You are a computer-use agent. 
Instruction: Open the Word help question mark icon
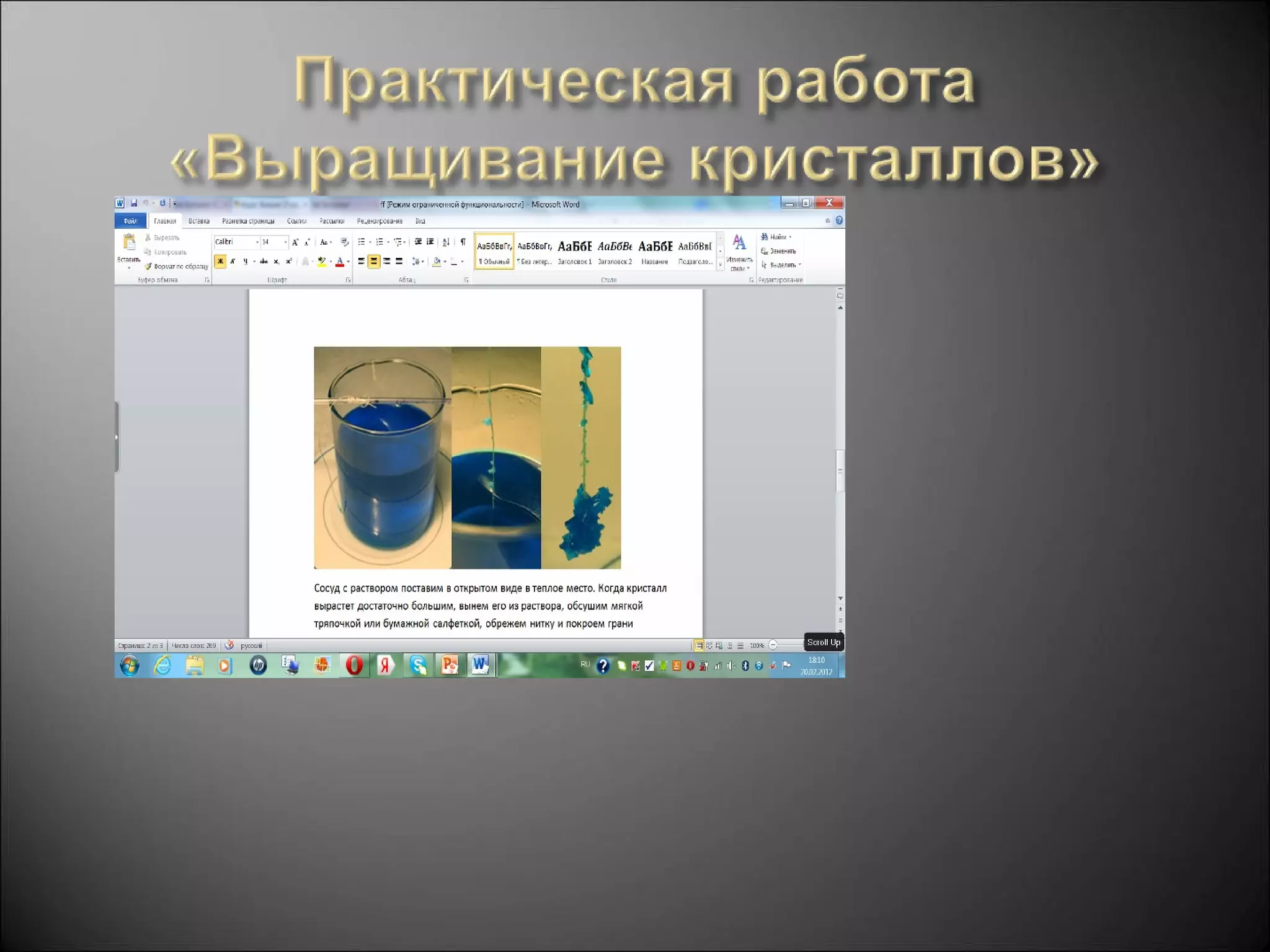point(839,221)
